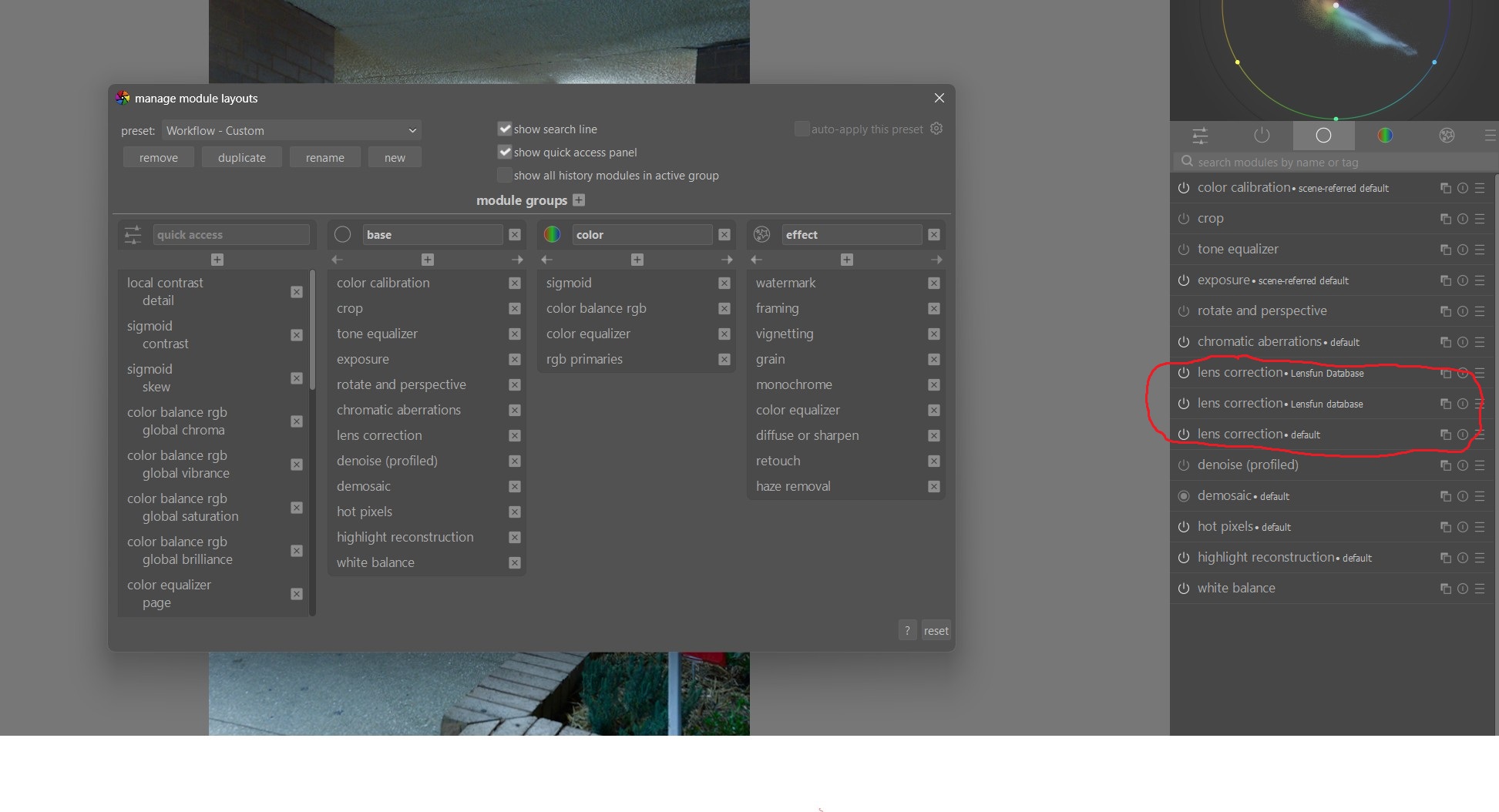Click the cyan node on the color wheel

1434,62
